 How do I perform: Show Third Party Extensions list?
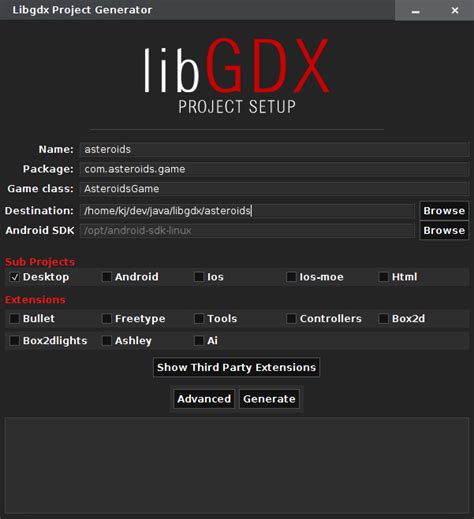click(x=236, y=367)
